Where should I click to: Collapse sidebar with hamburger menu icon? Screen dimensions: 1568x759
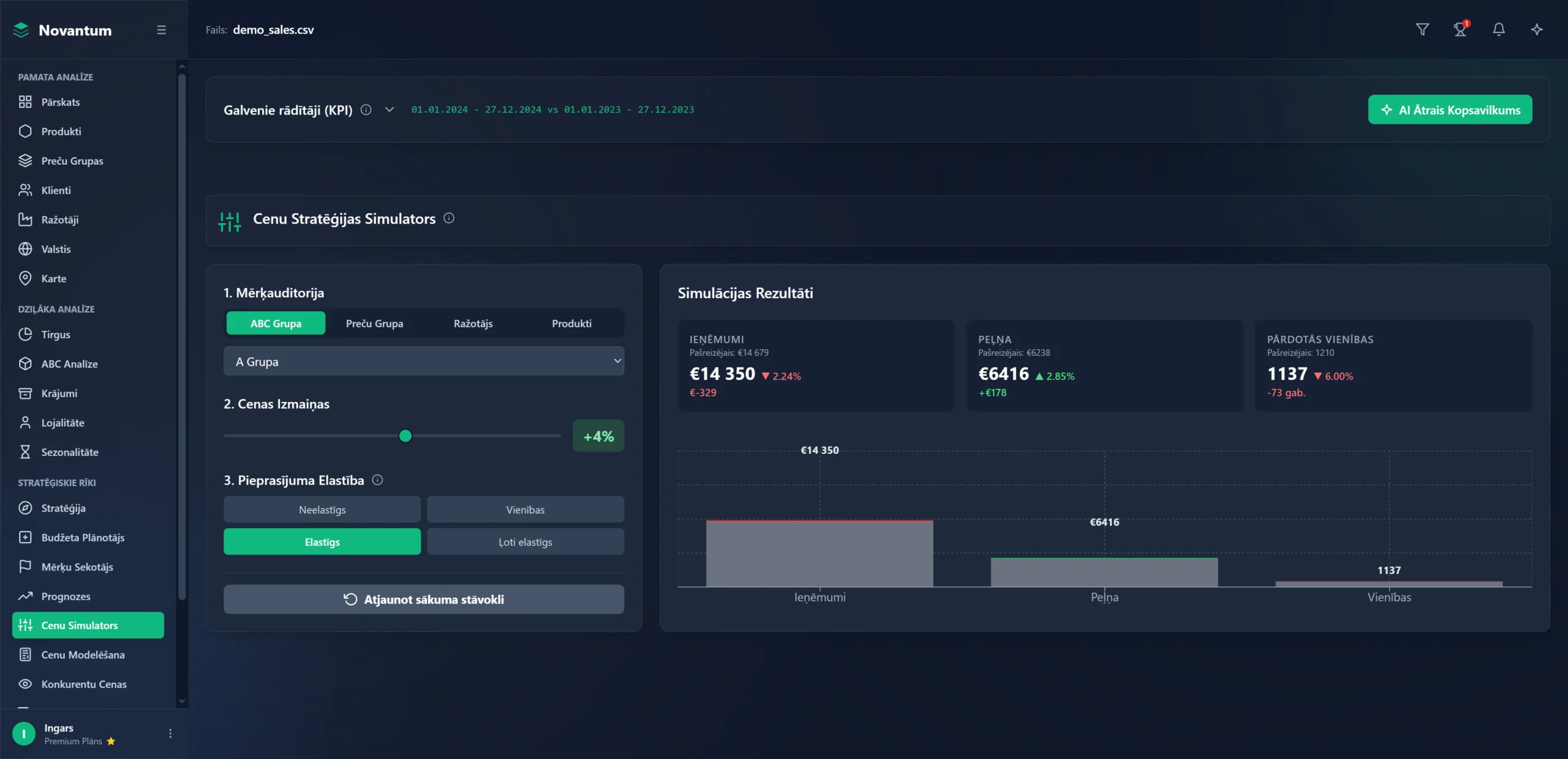coord(161,30)
